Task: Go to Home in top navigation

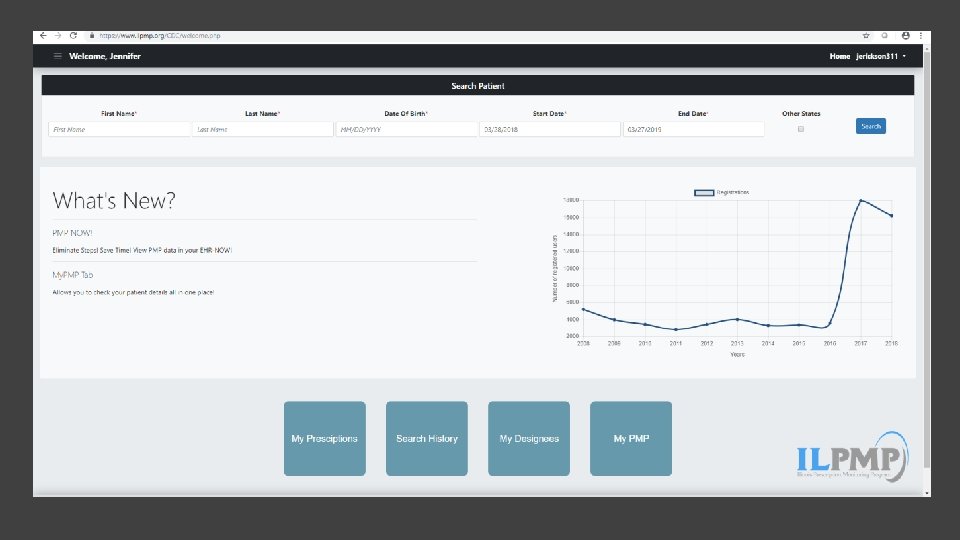Action: [x=839, y=56]
